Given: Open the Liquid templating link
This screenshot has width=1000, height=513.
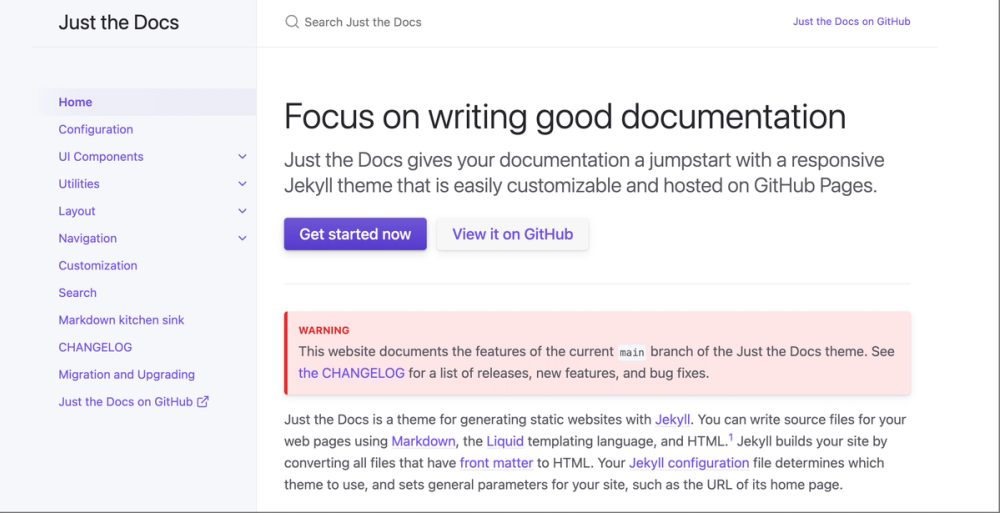Looking at the screenshot, I should (505, 442).
